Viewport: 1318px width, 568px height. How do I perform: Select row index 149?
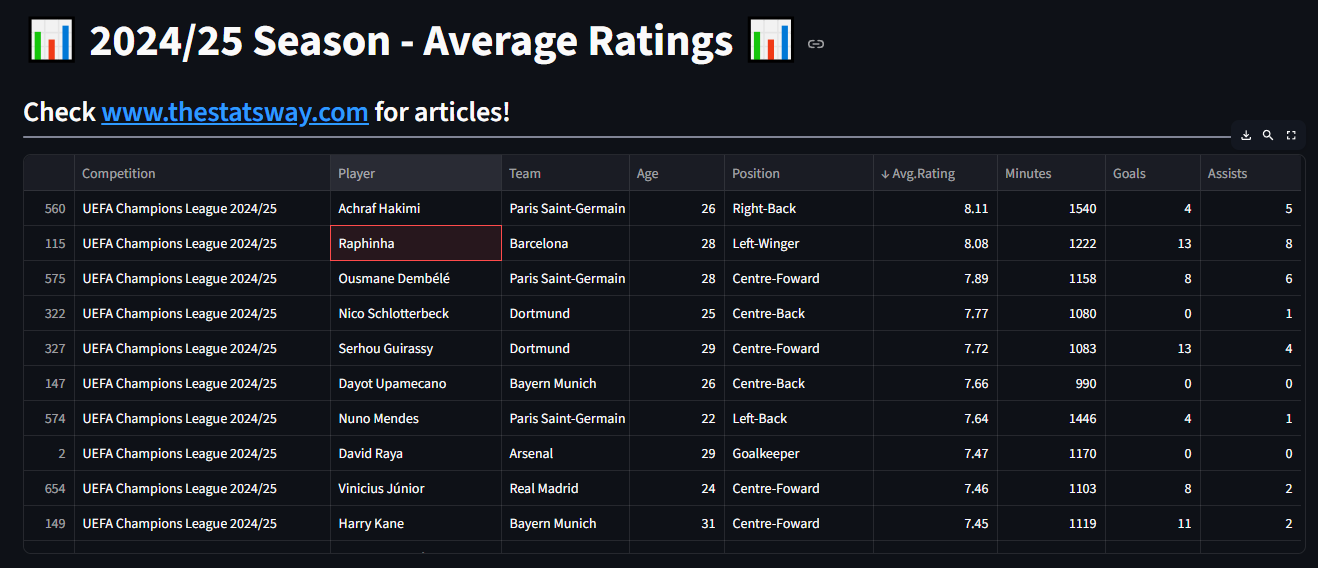point(49,523)
